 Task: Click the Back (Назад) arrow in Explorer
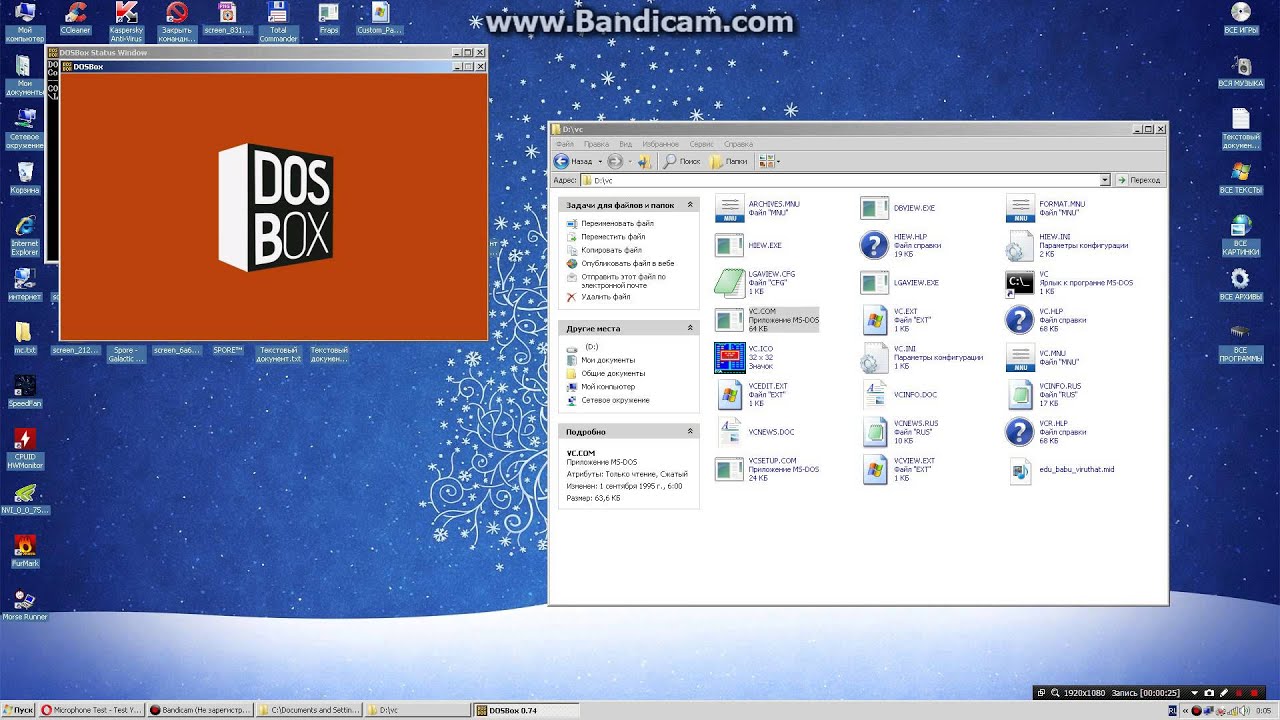pyautogui.click(x=561, y=161)
